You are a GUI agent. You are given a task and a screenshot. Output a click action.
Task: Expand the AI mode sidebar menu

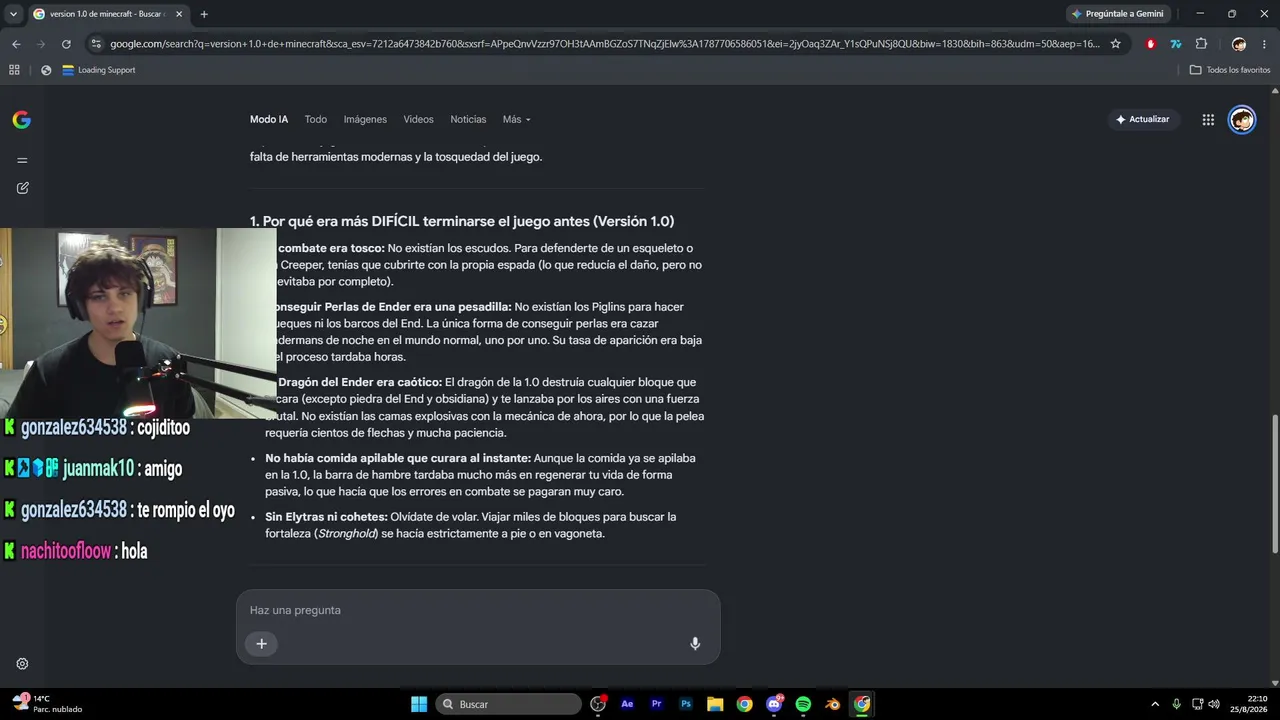tap(22, 160)
